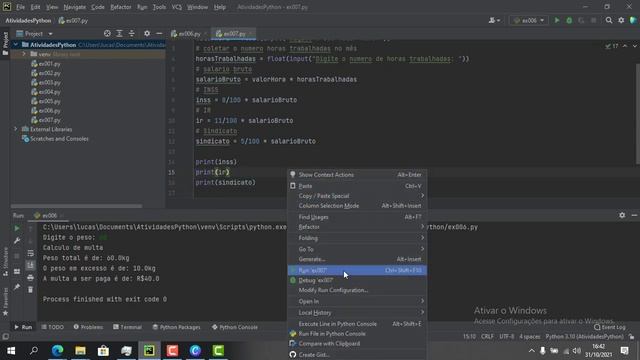The image size is (640, 360).
Task: Click the wrench icon in the Run panel
Action: coord(17,241)
